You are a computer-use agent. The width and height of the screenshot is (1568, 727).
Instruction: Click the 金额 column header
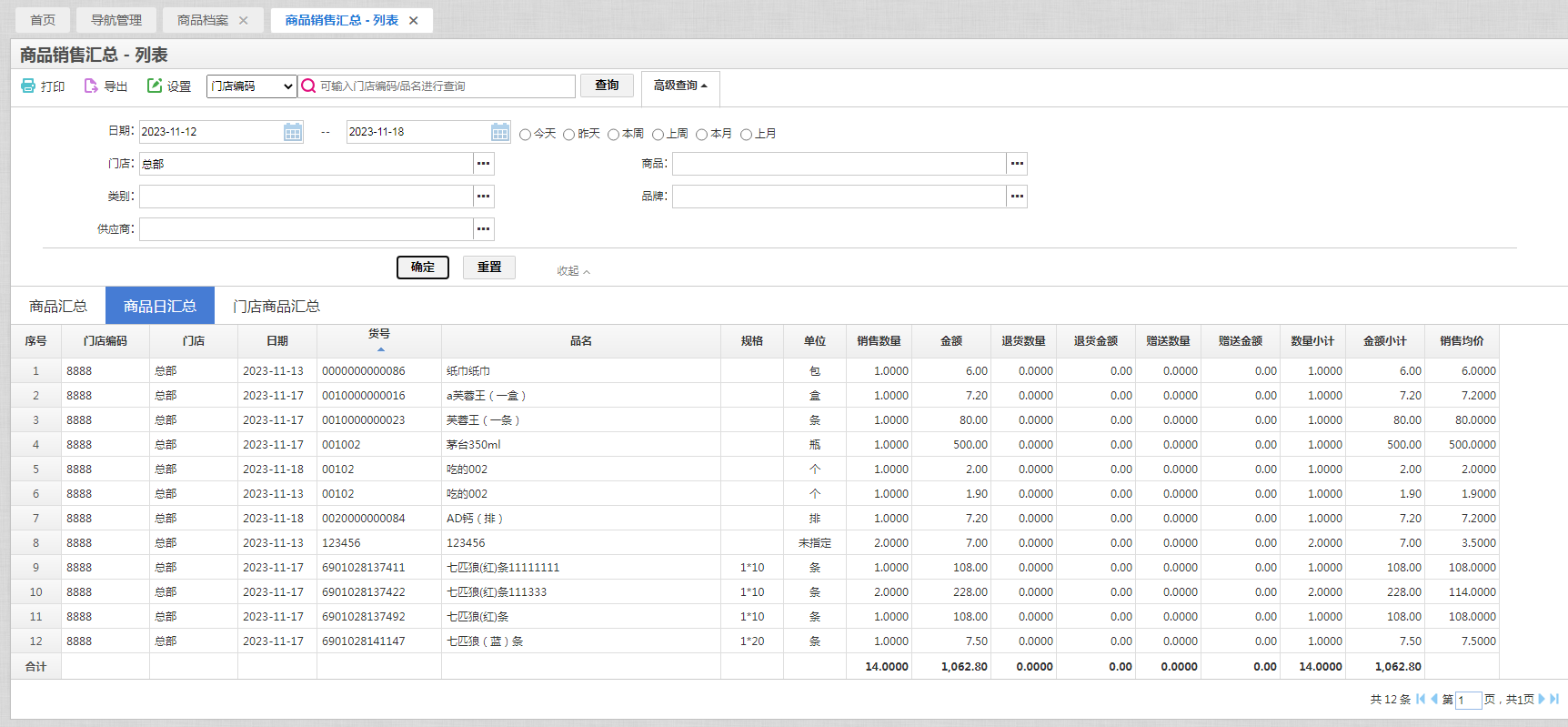pos(951,341)
